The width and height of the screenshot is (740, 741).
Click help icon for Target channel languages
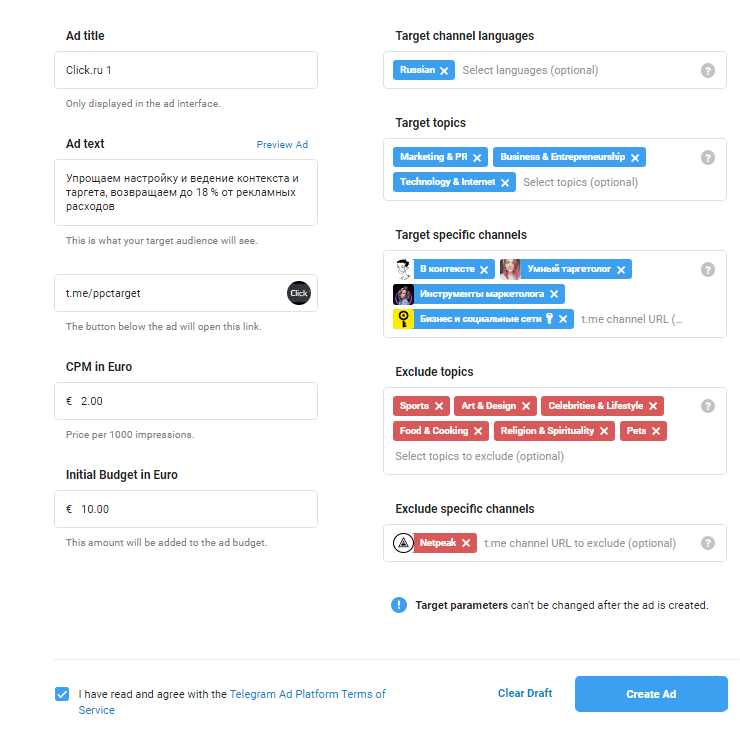click(x=708, y=71)
